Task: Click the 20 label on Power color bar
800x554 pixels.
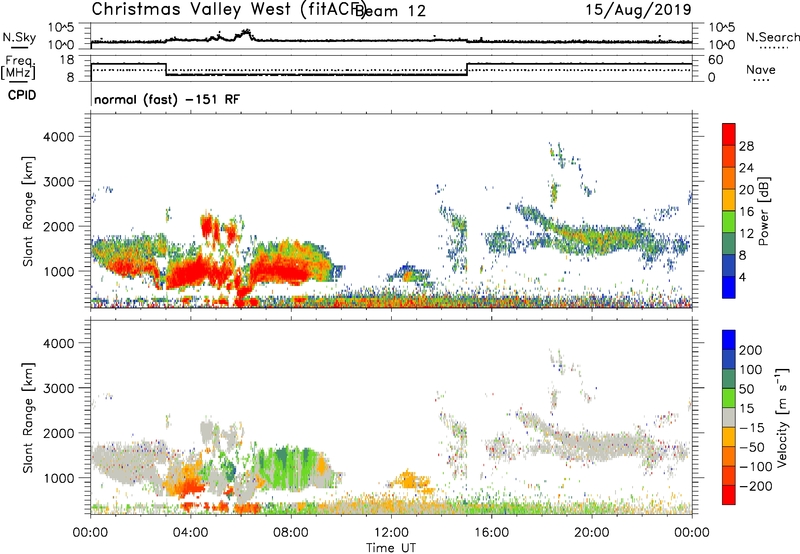Action: tap(746, 190)
